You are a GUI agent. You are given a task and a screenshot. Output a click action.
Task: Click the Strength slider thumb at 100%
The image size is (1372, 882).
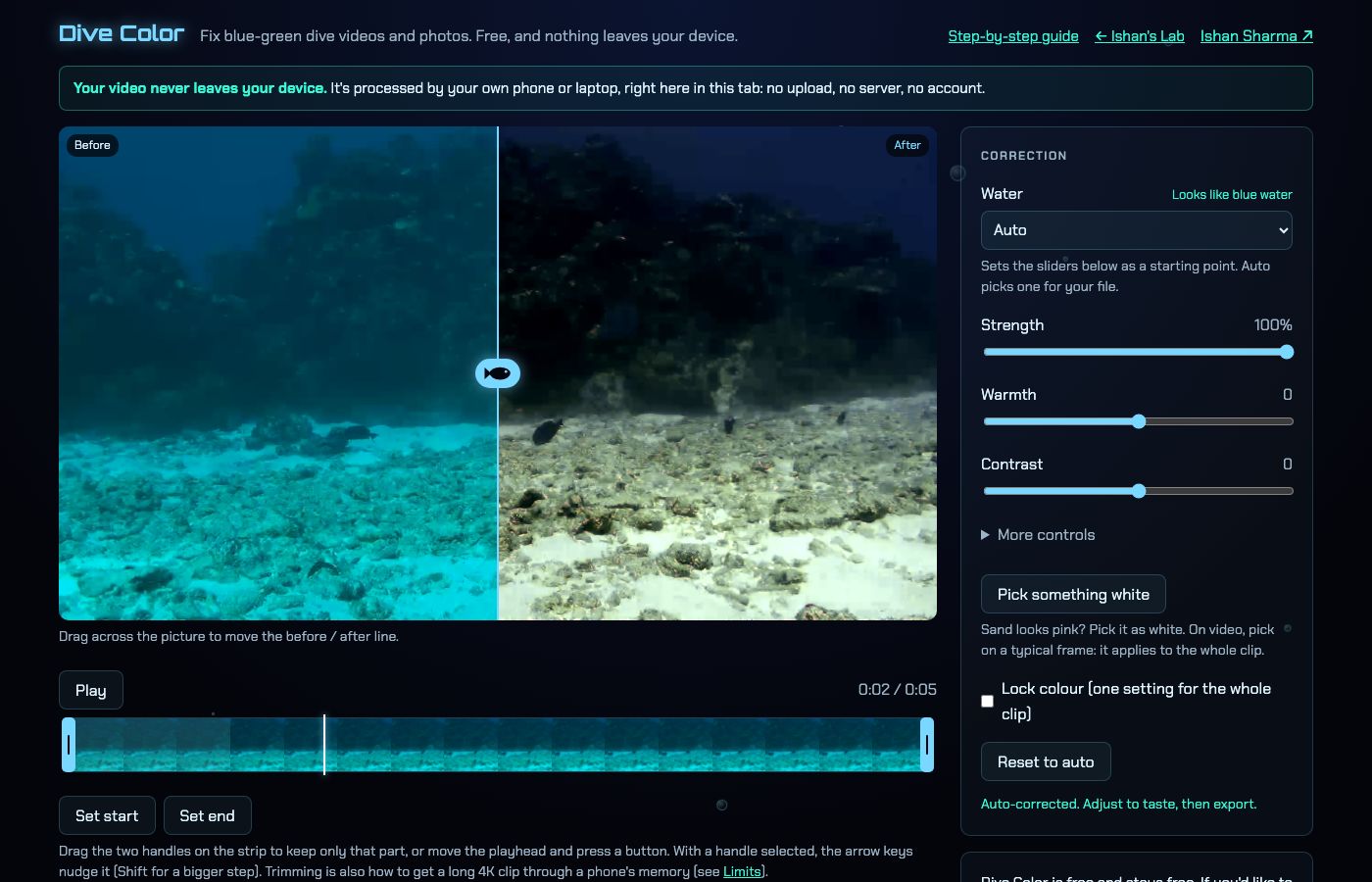click(x=1287, y=352)
